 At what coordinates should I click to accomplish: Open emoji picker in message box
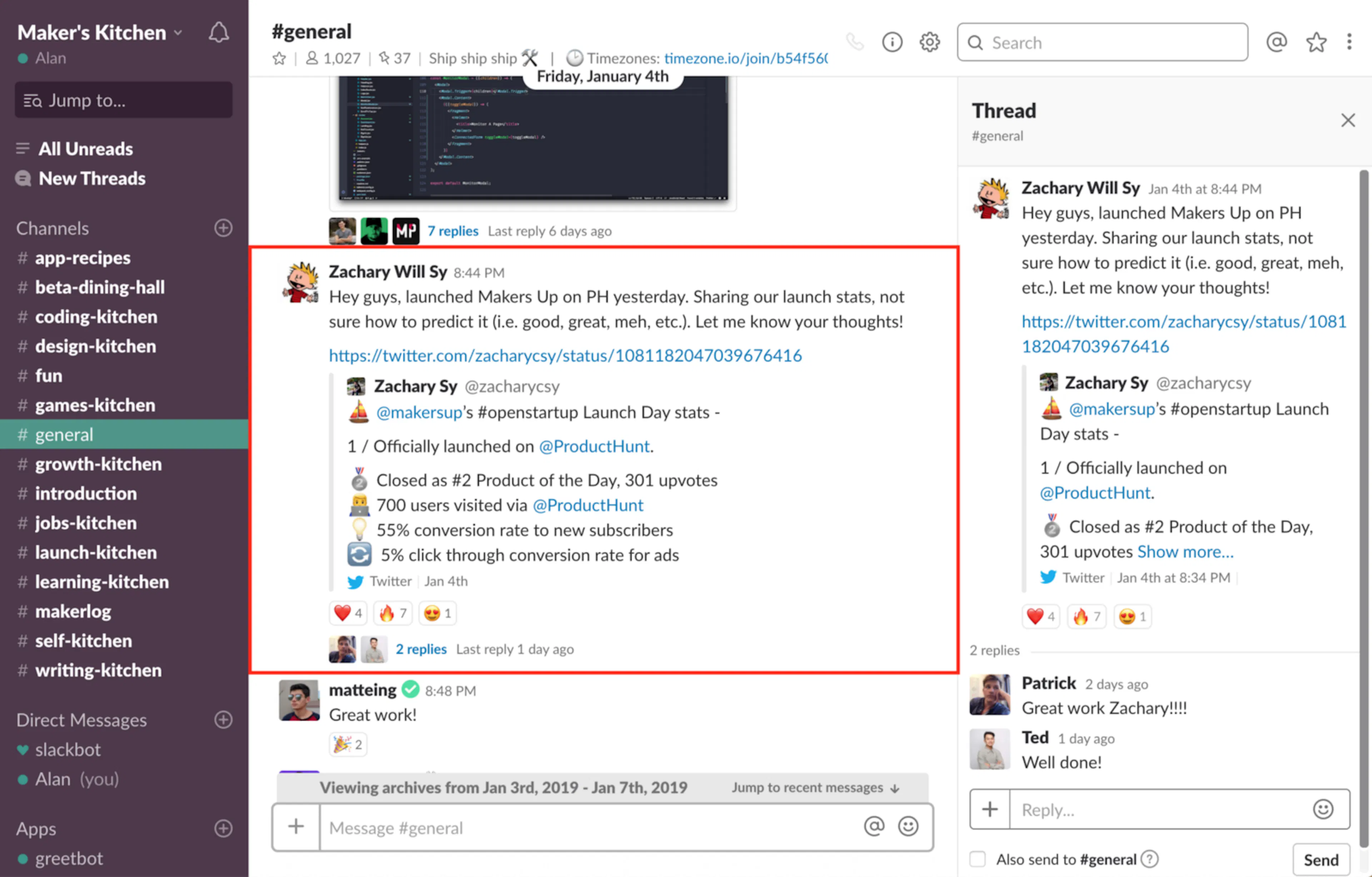pos(908,826)
